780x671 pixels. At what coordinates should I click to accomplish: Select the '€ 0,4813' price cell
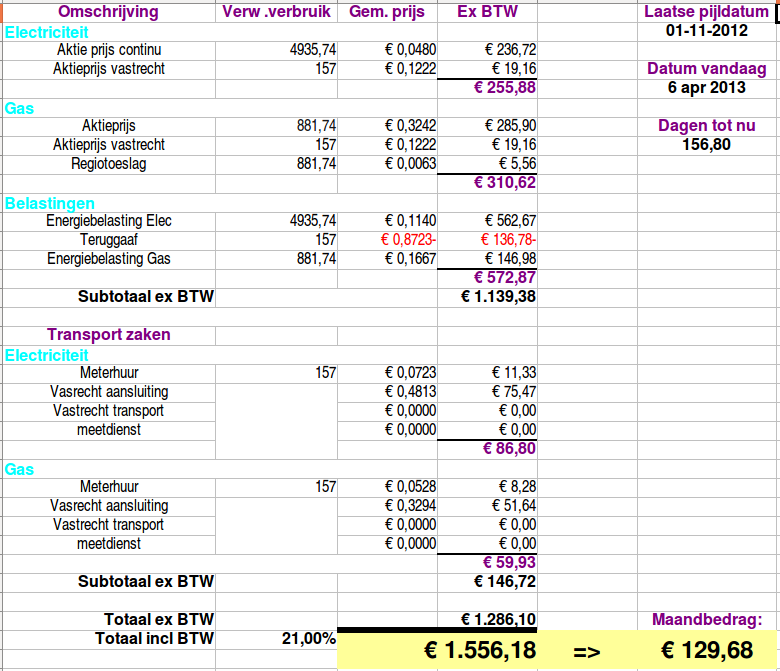pos(387,392)
